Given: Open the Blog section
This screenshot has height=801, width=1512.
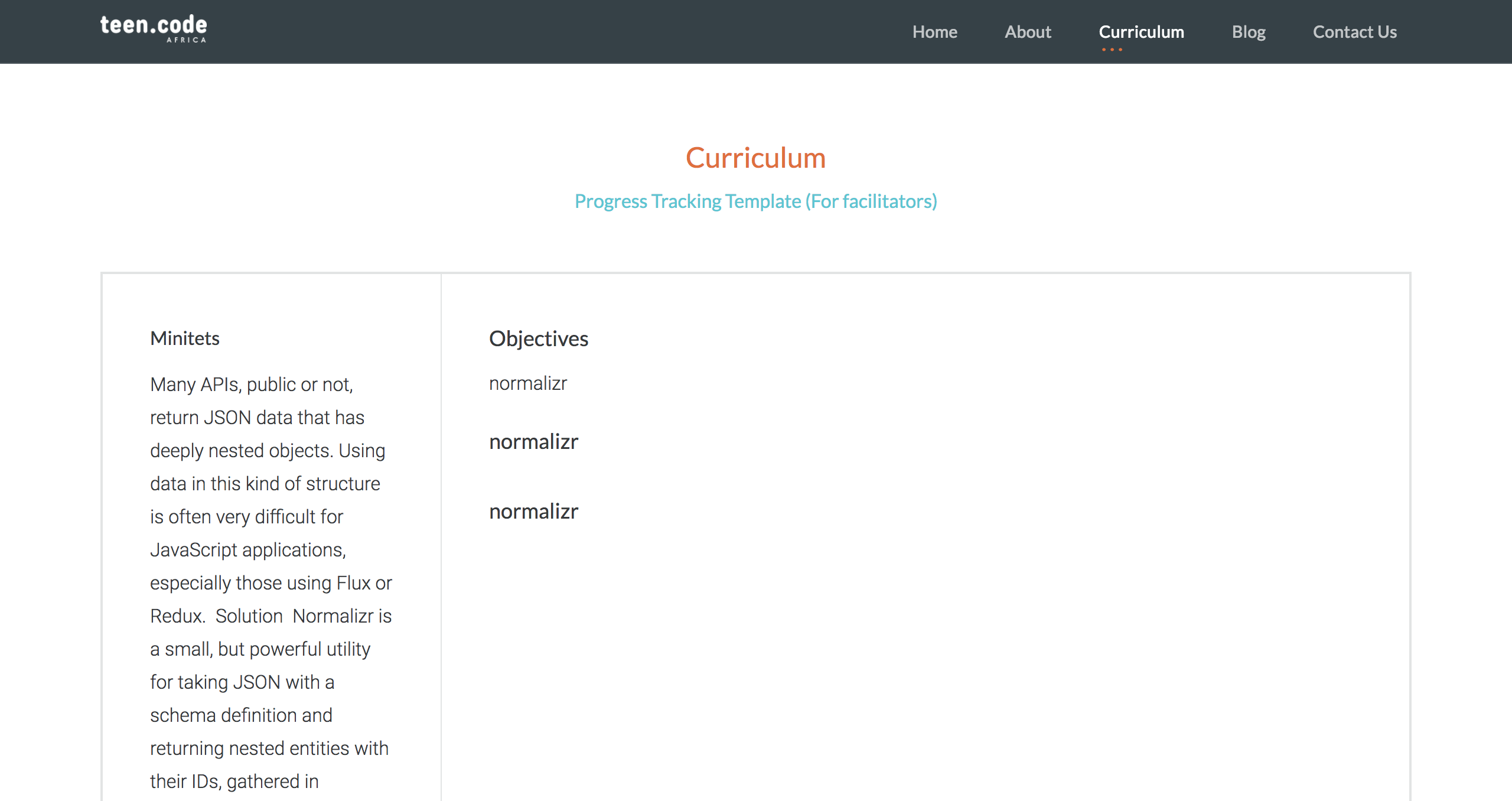Looking at the screenshot, I should click(1249, 32).
